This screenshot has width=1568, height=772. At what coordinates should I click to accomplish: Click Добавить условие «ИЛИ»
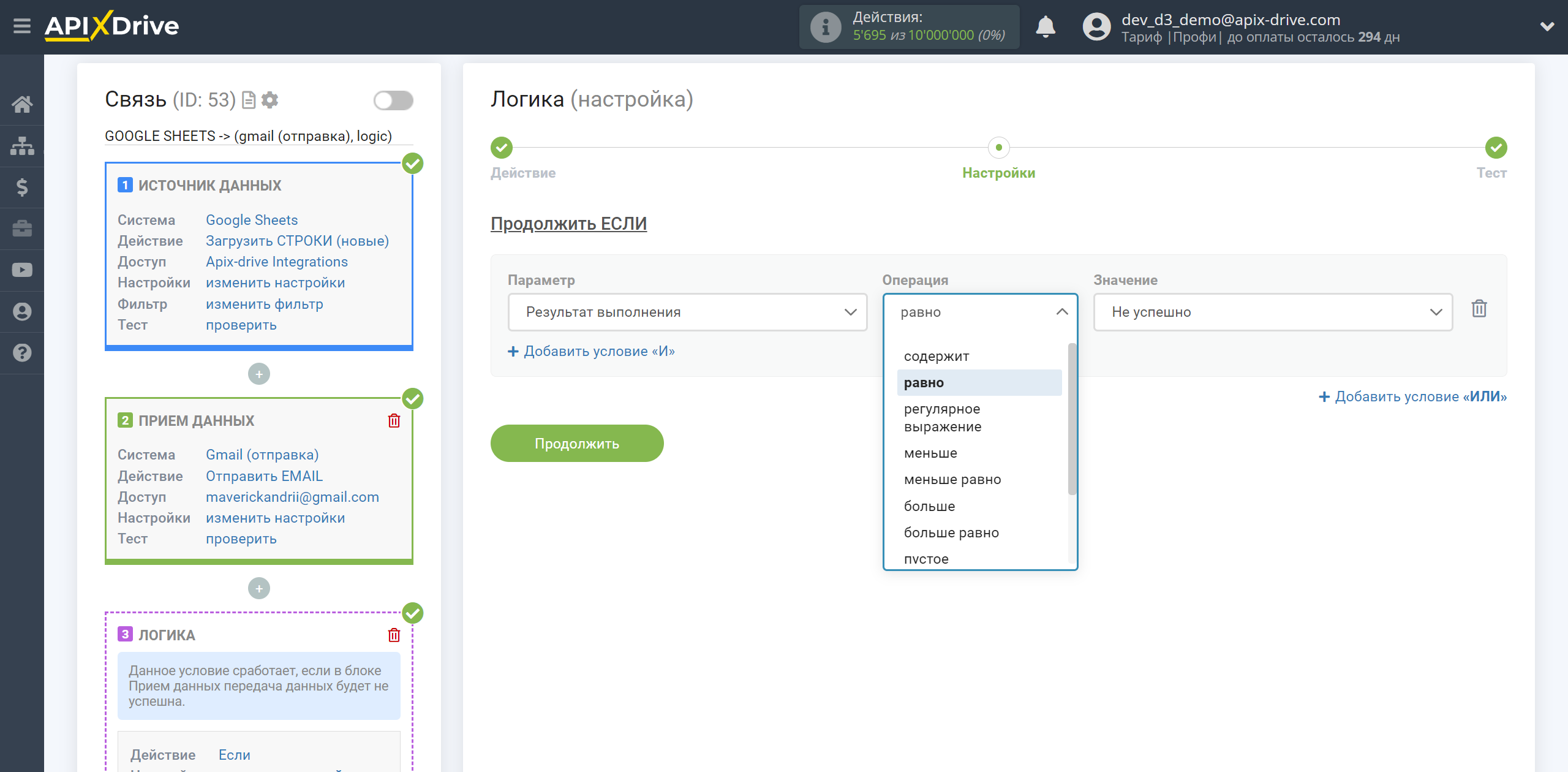pos(1412,397)
